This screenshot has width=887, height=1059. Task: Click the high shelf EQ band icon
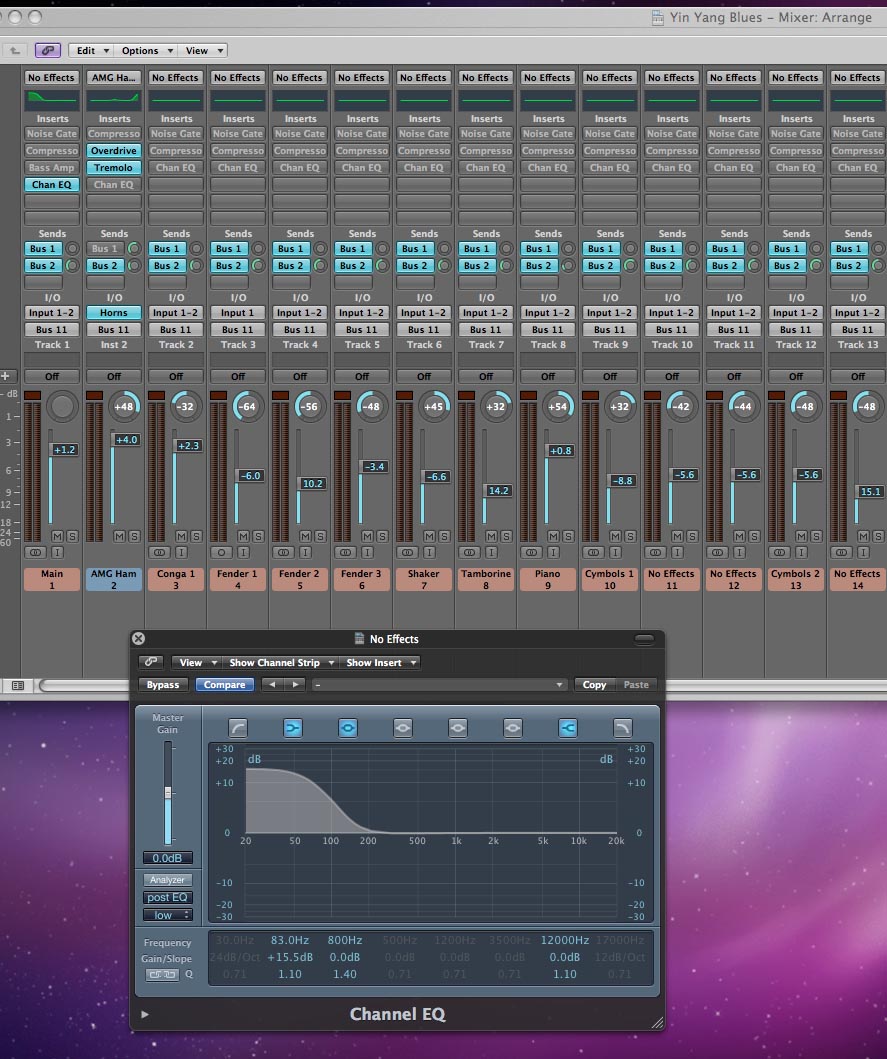[x=568, y=727]
